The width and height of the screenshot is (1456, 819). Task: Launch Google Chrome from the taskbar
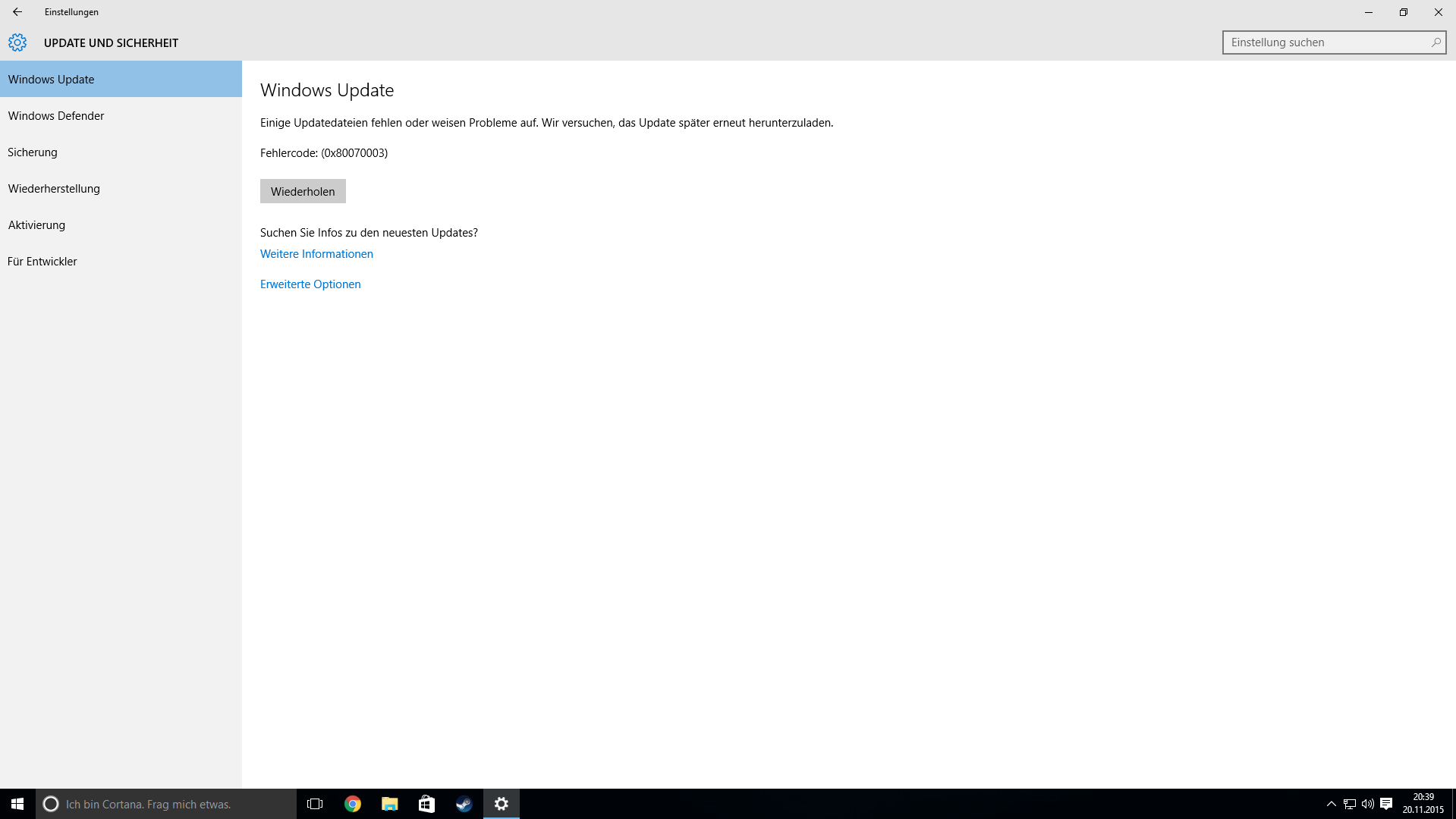click(353, 804)
